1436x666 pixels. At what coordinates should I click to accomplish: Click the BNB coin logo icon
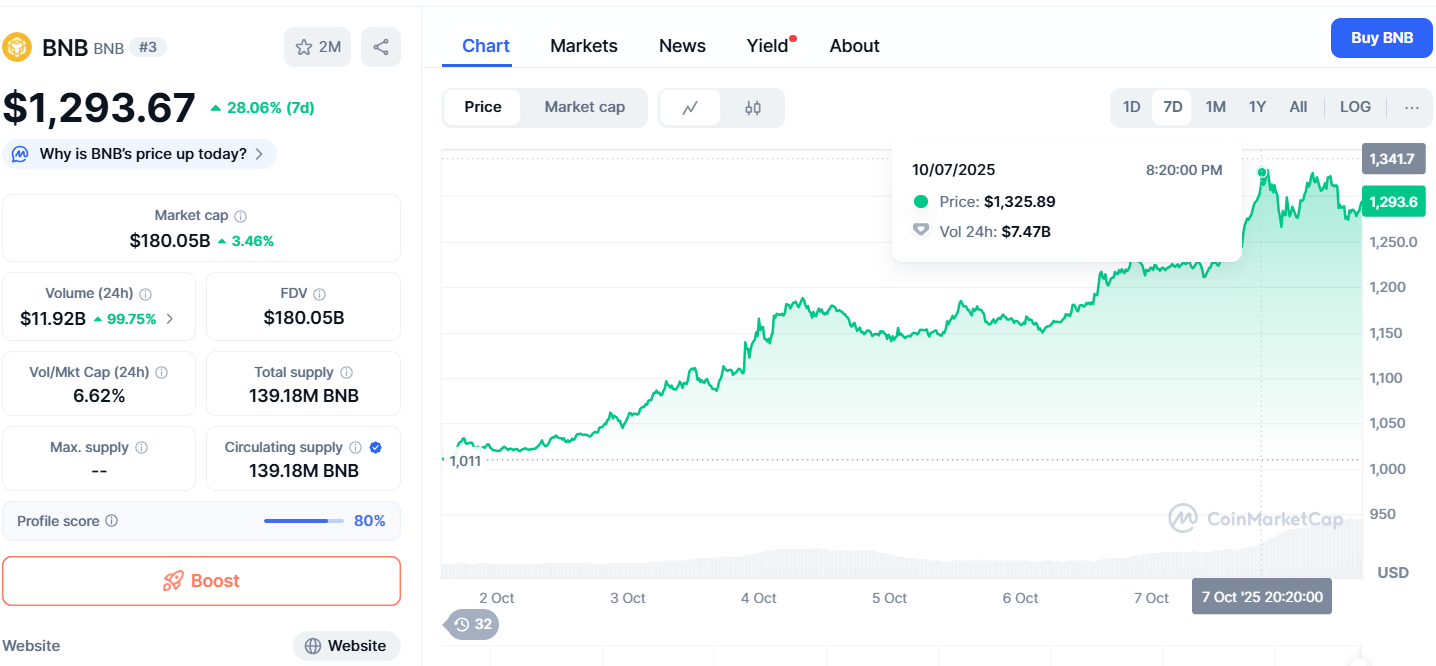click(x=18, y=47)
